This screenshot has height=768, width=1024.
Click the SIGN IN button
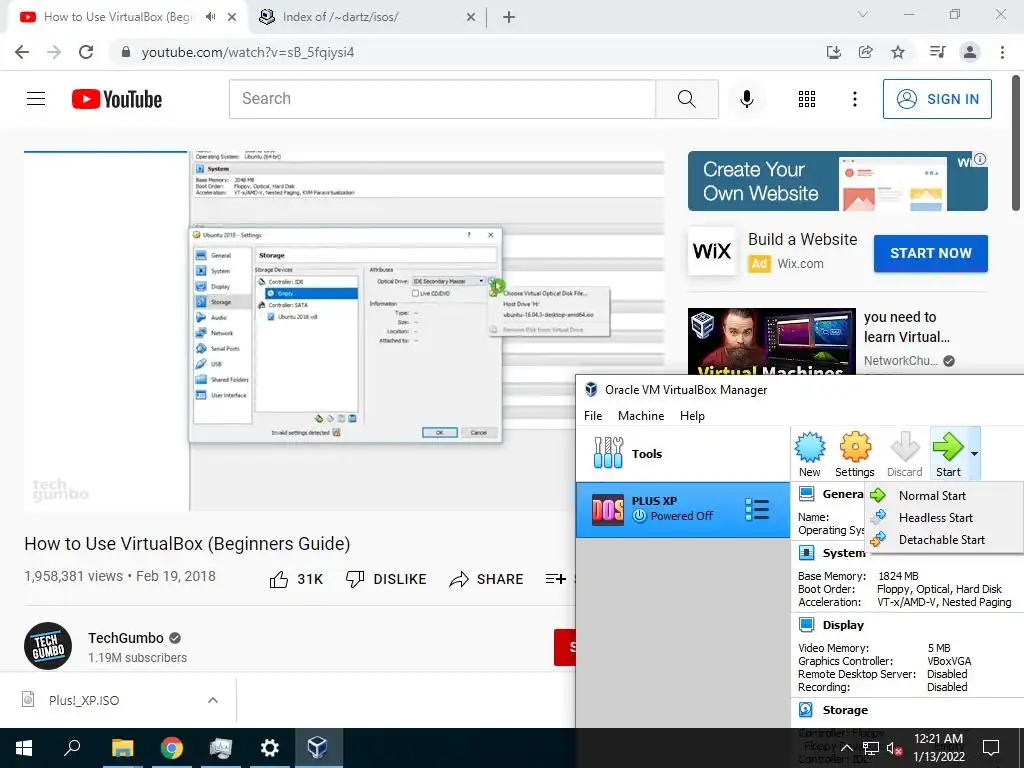coord(937,99)
